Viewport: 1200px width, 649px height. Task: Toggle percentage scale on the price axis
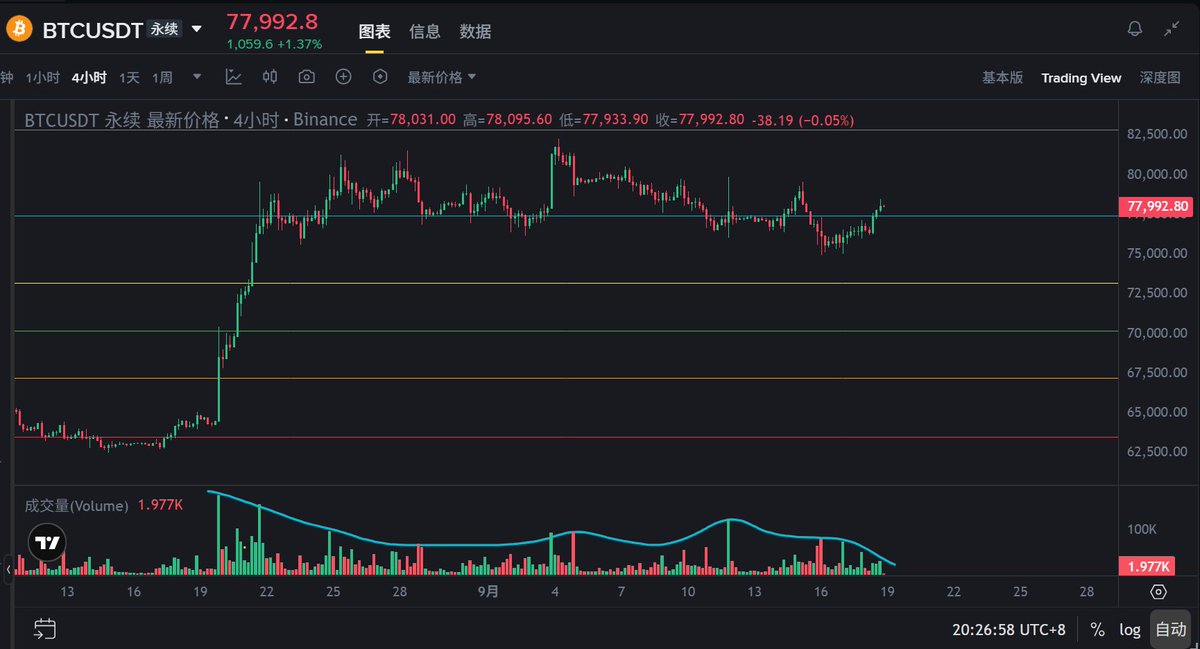(1097, 630)
